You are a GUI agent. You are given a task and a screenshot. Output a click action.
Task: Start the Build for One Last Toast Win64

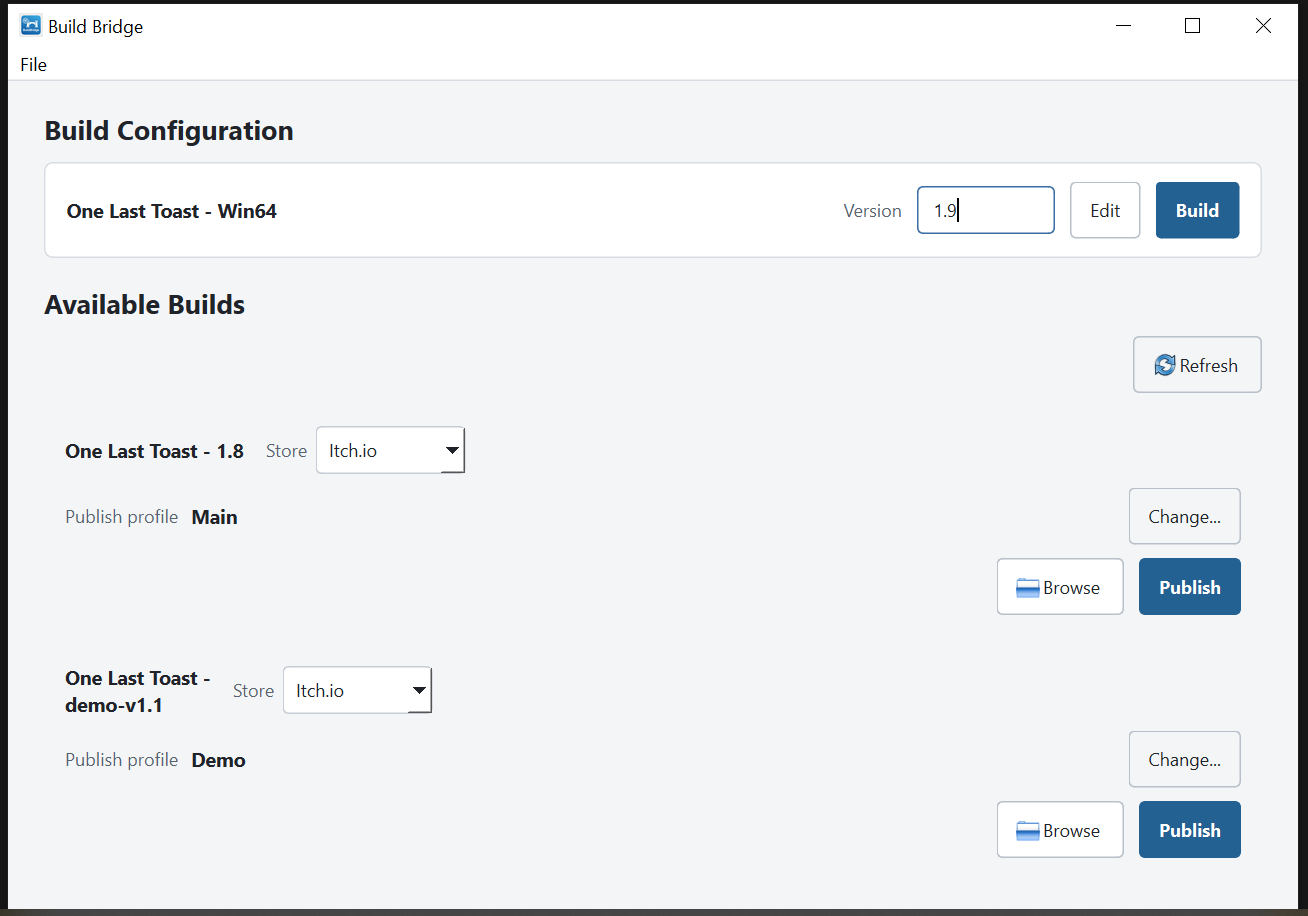coord(1197,210)
